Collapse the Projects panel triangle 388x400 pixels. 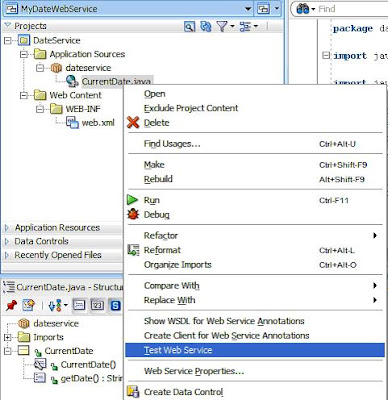[7, 26]
